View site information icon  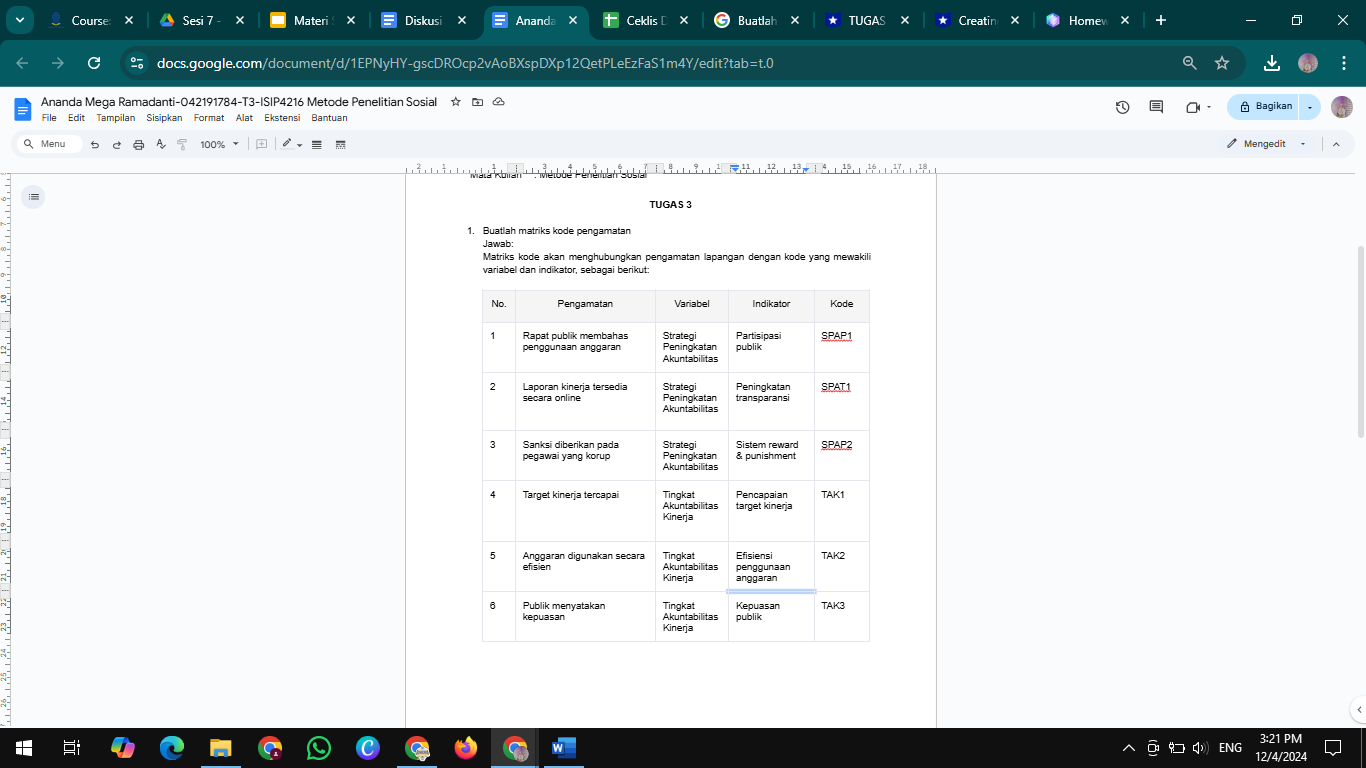click(137, 63)
